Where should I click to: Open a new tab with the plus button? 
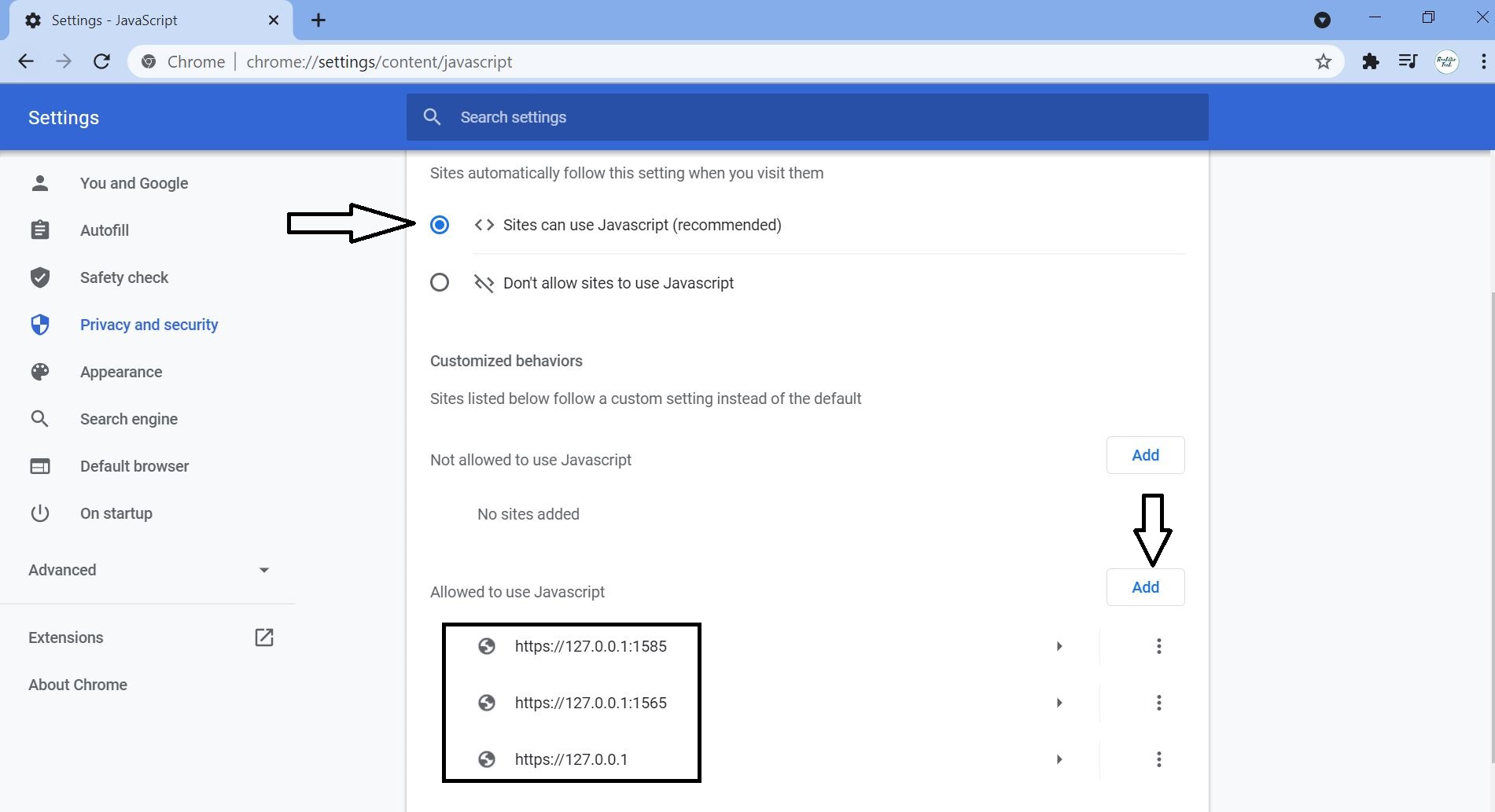319,20
